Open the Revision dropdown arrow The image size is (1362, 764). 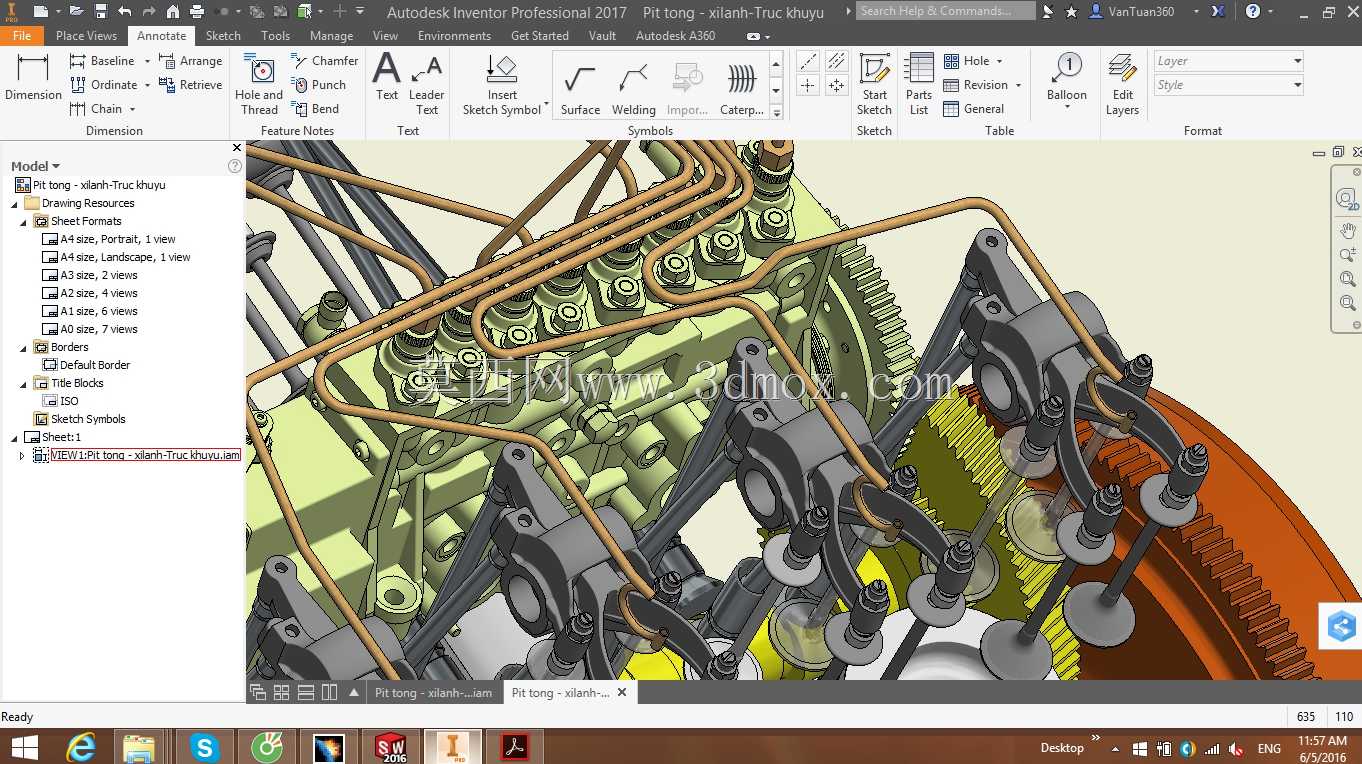(x=1018, y=86)
